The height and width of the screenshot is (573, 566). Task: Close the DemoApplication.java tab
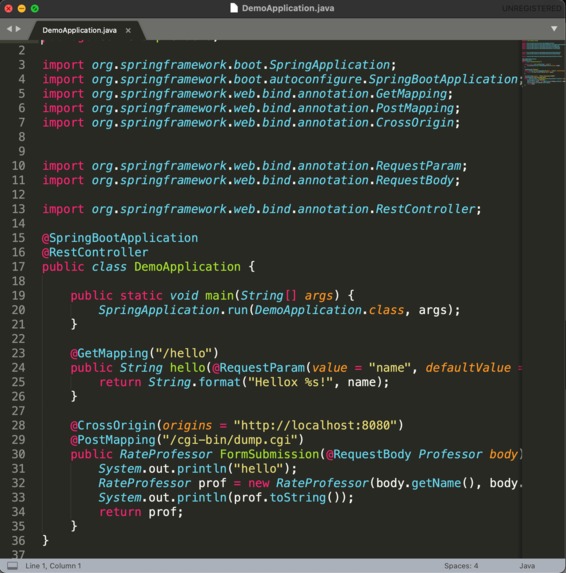pos(128,31)
